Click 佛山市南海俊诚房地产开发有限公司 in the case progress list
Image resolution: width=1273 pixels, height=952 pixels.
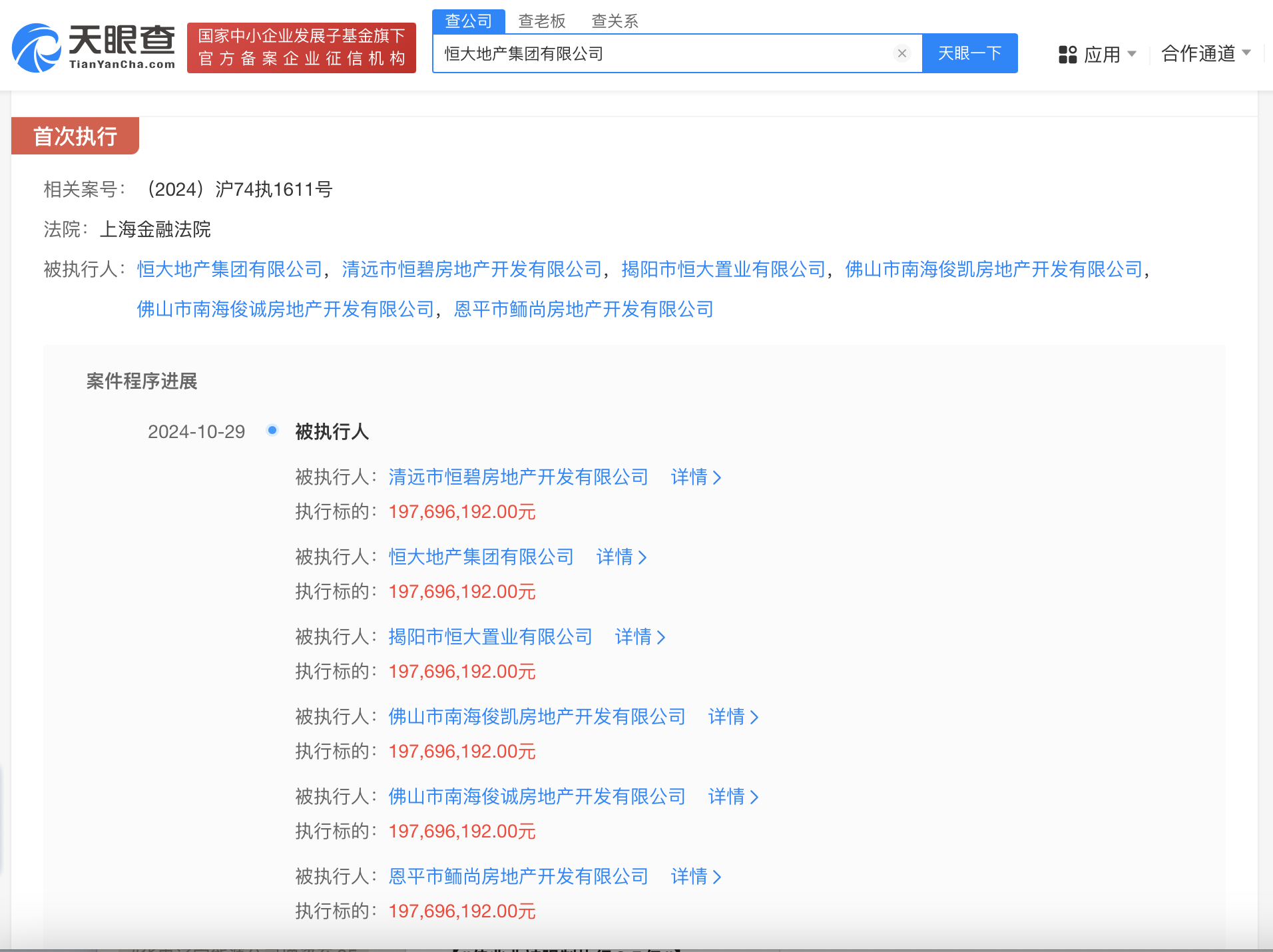(537, 796)
